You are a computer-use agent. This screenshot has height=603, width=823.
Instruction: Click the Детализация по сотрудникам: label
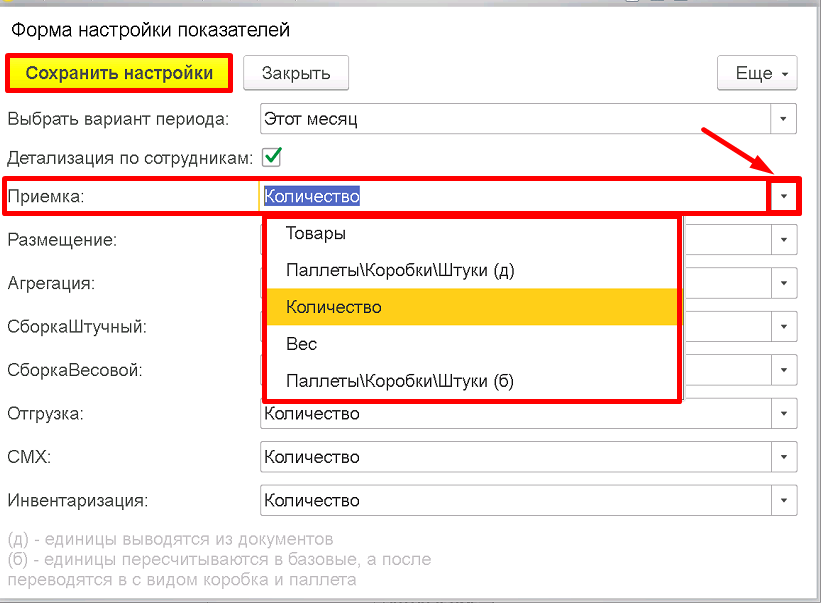pyautogui.click(x=130, y=157)
